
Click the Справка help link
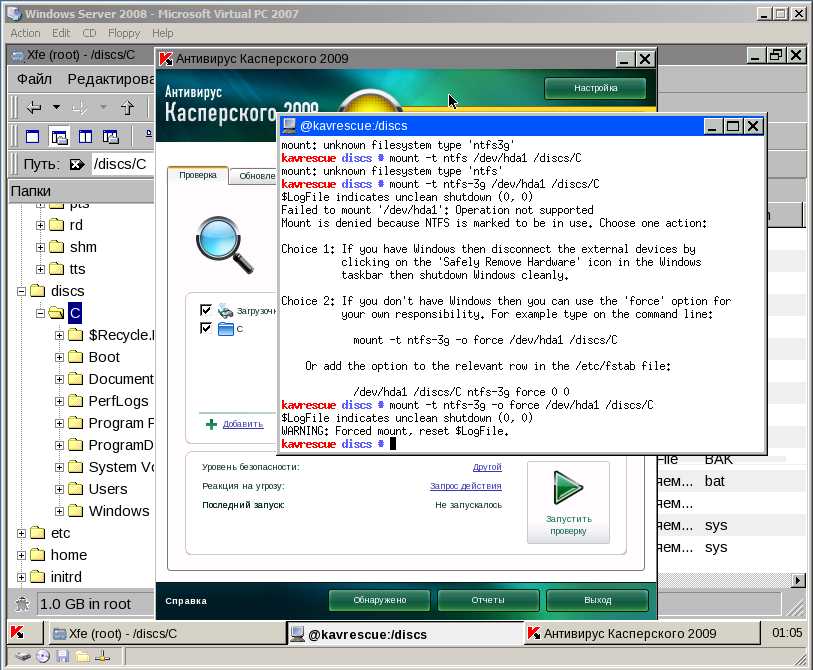click(x=186, y=601)
